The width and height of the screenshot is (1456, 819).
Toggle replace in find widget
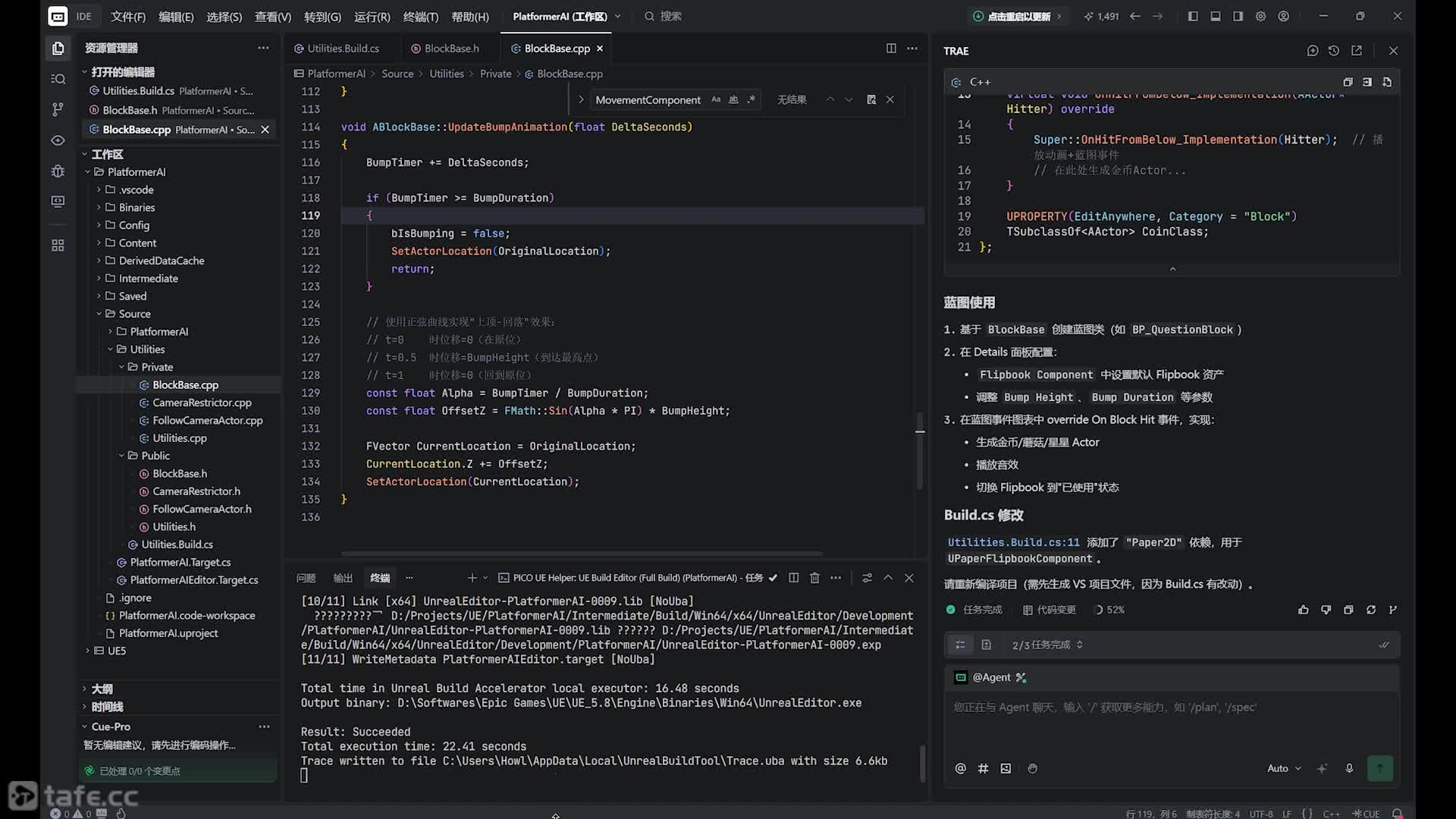(581, 99)
